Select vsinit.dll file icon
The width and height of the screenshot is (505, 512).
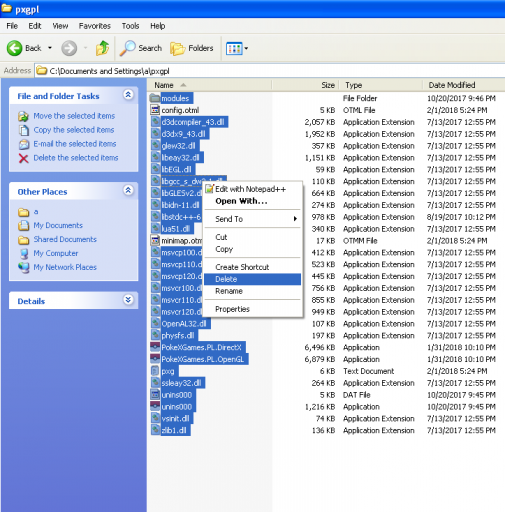(x=155, y=418)
